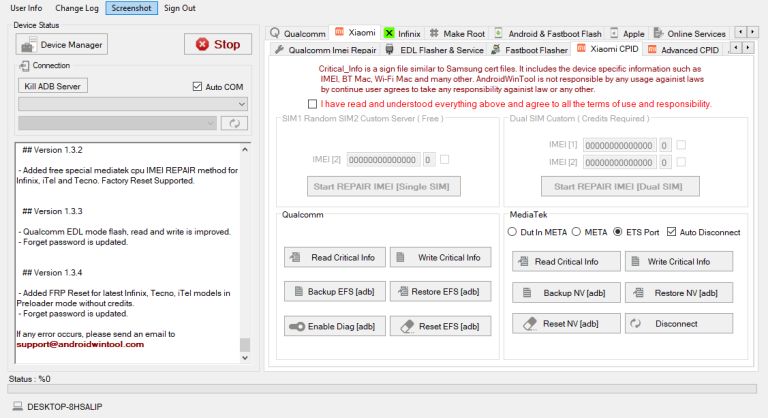Viewport: 768px width, 418px height.
Task: Toggle the Auto COM checkbox
Action: coord(197,86)
